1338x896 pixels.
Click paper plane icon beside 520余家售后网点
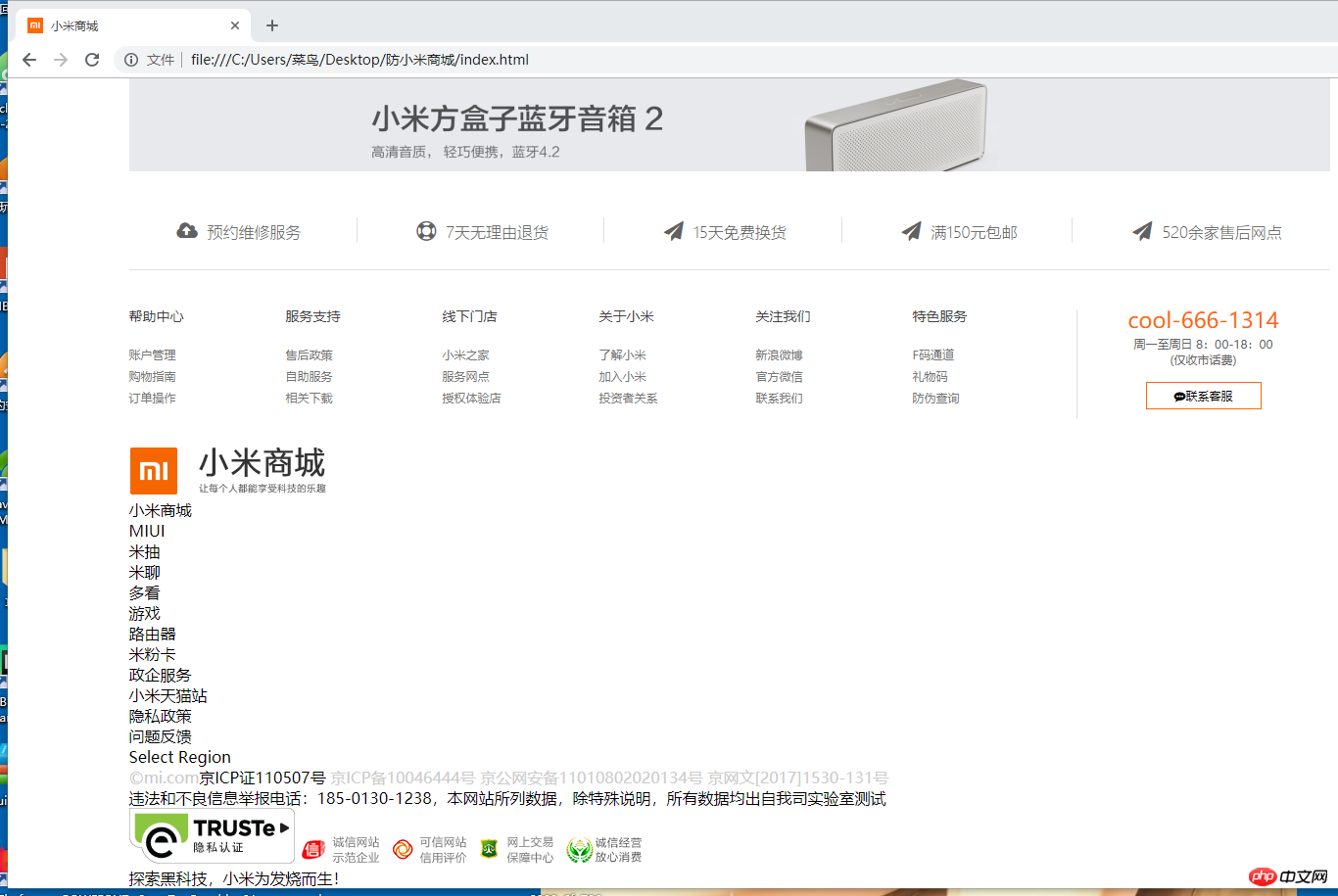(x=1142, y=231)
